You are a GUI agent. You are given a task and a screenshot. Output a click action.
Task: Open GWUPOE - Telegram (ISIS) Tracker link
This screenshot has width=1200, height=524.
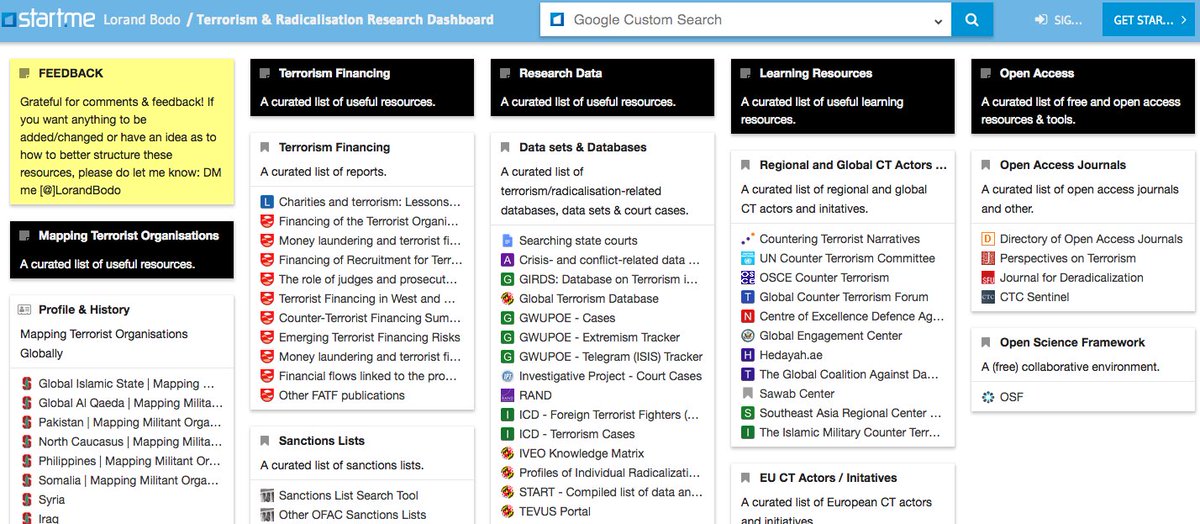pyautogui.click(x=611, y=357)
